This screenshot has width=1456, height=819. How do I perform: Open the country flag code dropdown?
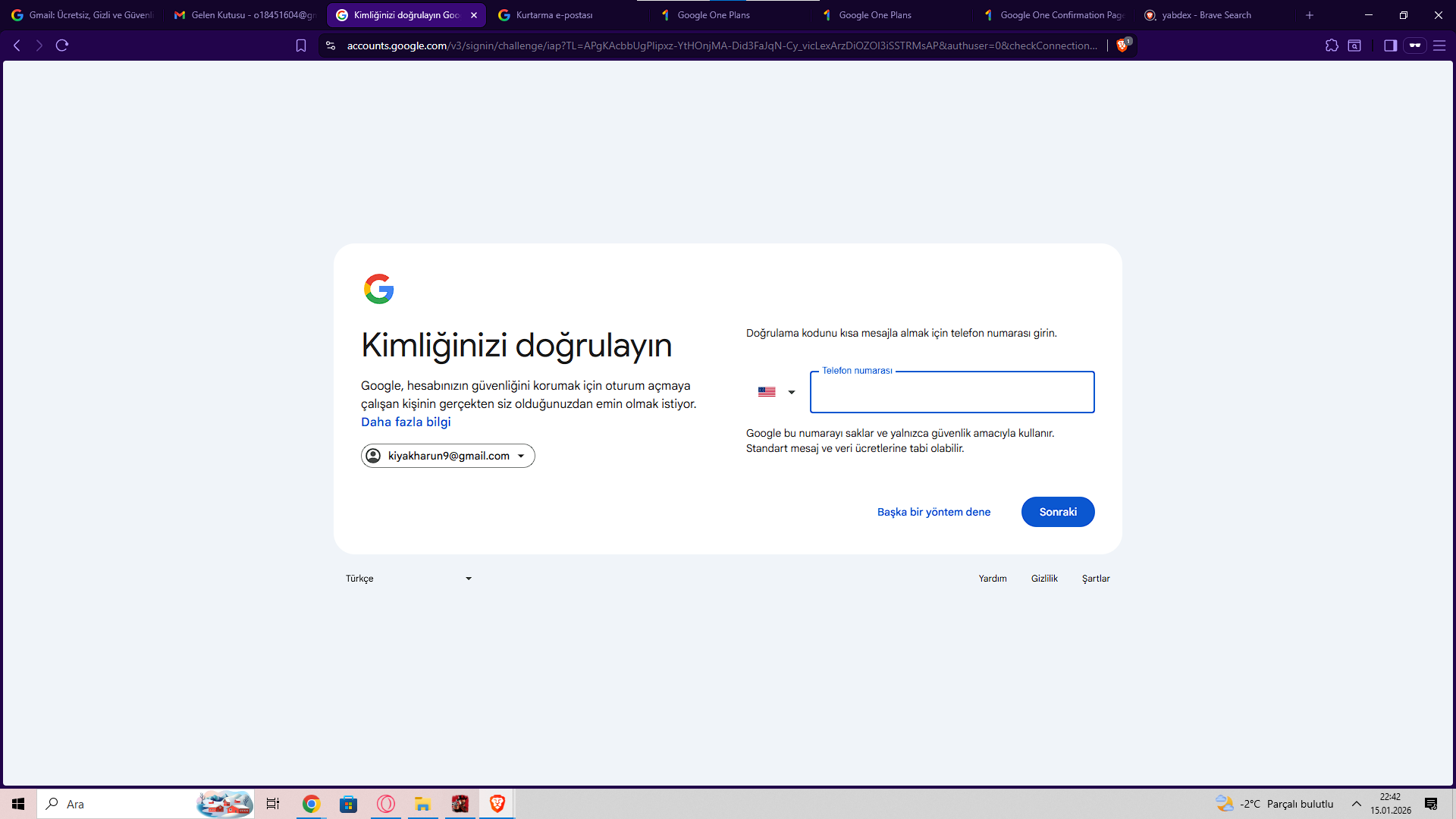pos(777,392)
